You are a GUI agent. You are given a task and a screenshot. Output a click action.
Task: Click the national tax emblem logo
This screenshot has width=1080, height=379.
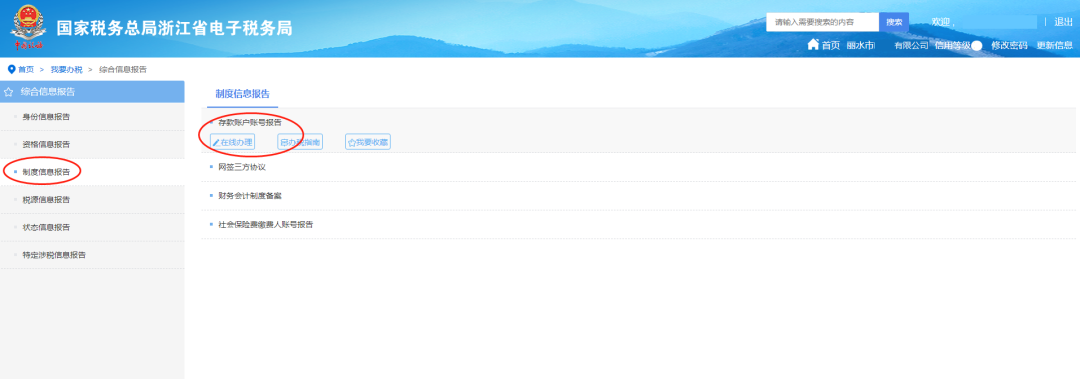click(x=28, y=27)
